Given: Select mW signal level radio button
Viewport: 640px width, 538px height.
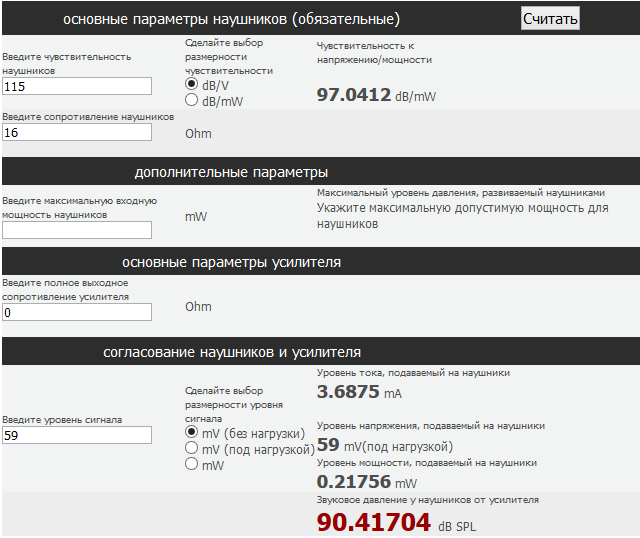Looking at the screenshot, I should point(191,464).
